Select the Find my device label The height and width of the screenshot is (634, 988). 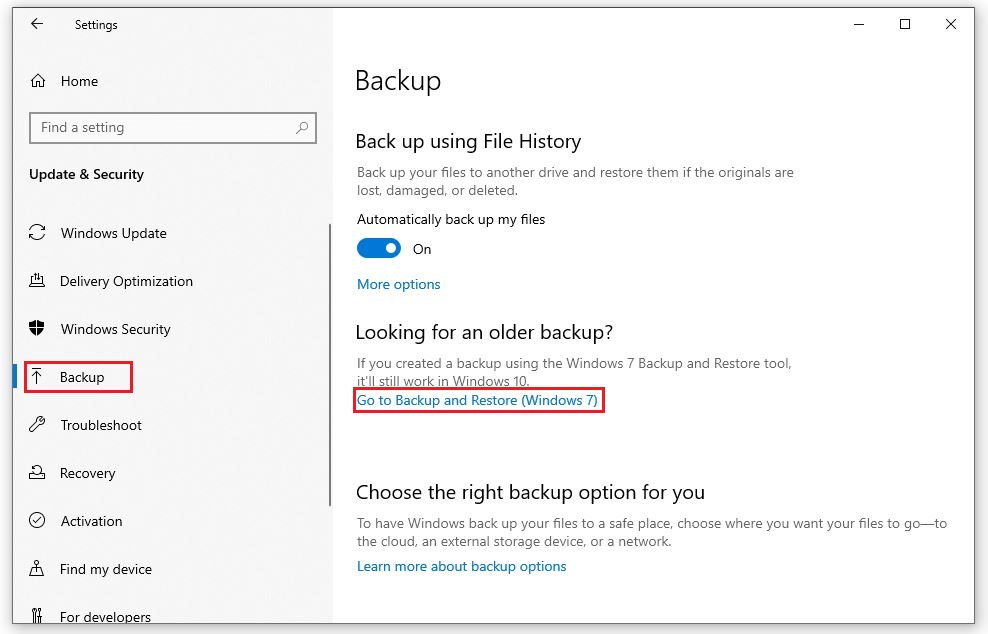click(x=105, y=569)
